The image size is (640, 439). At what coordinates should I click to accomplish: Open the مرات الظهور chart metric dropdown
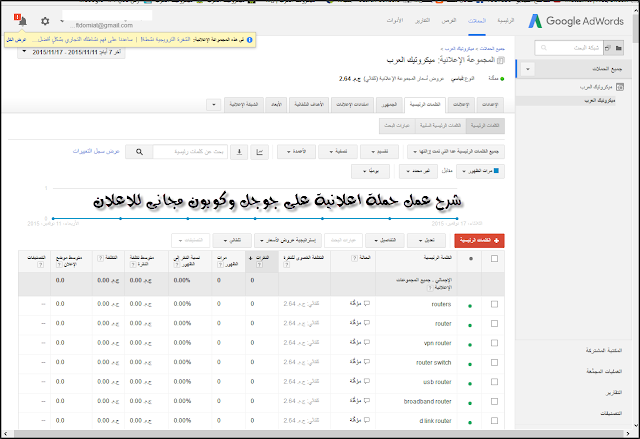[x=480, y=171]
